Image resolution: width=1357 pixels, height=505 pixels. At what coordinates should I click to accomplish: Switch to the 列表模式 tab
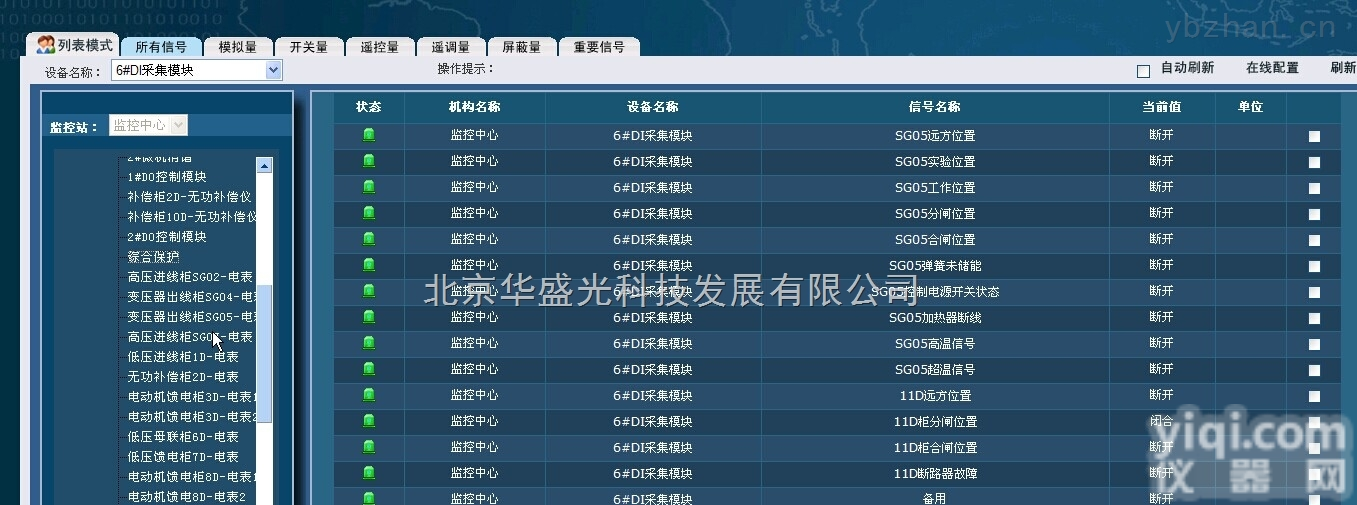[73, 45]
